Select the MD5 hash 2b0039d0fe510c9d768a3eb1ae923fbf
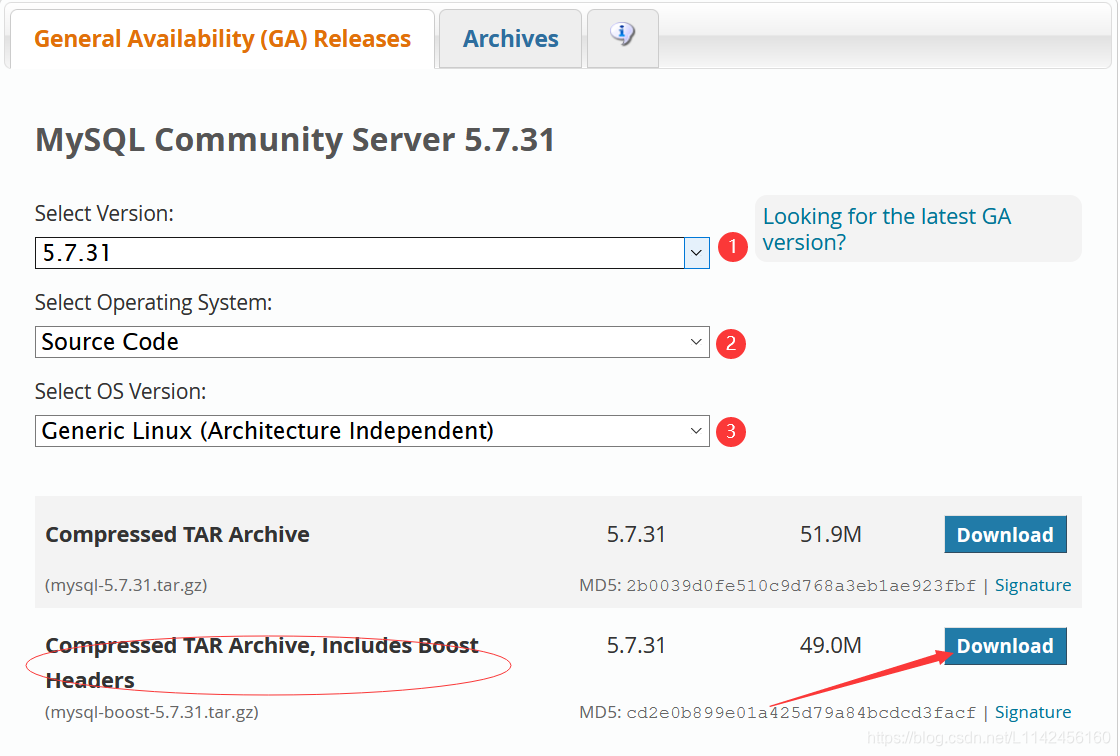The height and width of the screenshot is (756, 1120). (801, 586)
